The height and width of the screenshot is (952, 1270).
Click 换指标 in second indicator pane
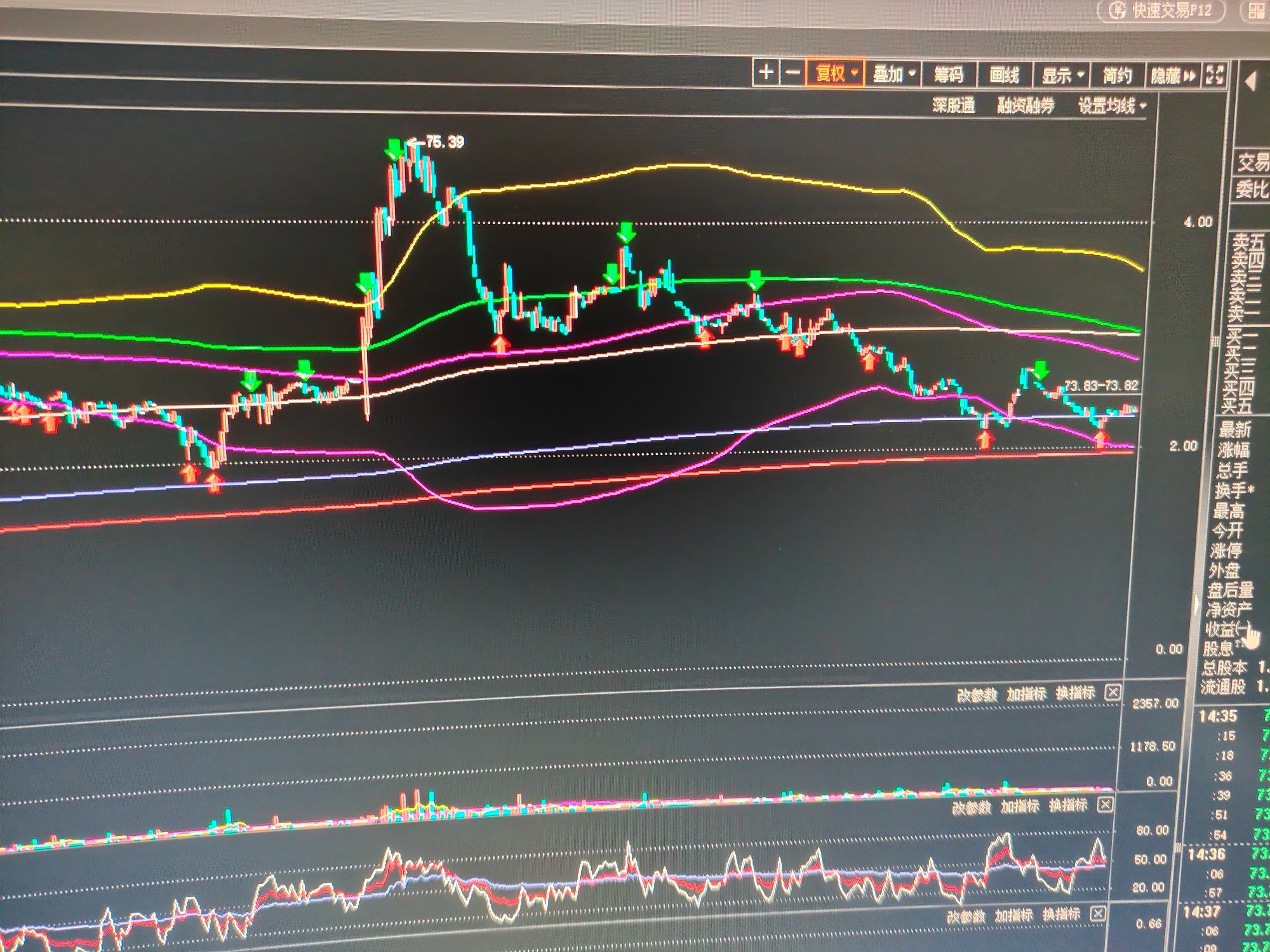(1069, 806)
